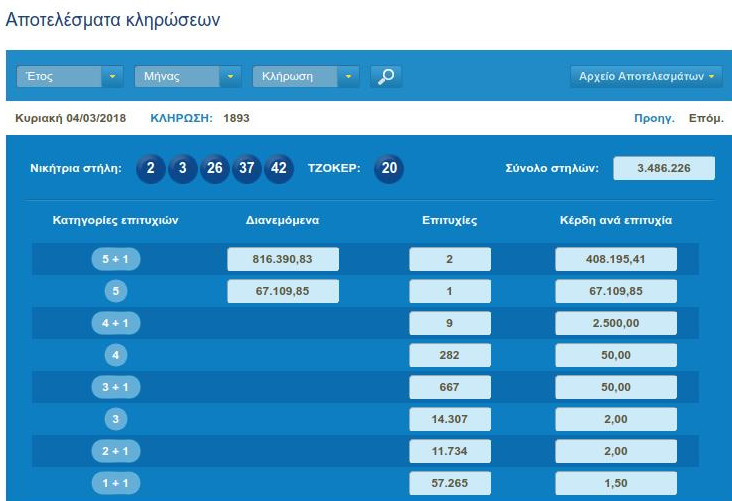Click winners count 667
This screenshot has width=732, height=501.
[450, 387]
